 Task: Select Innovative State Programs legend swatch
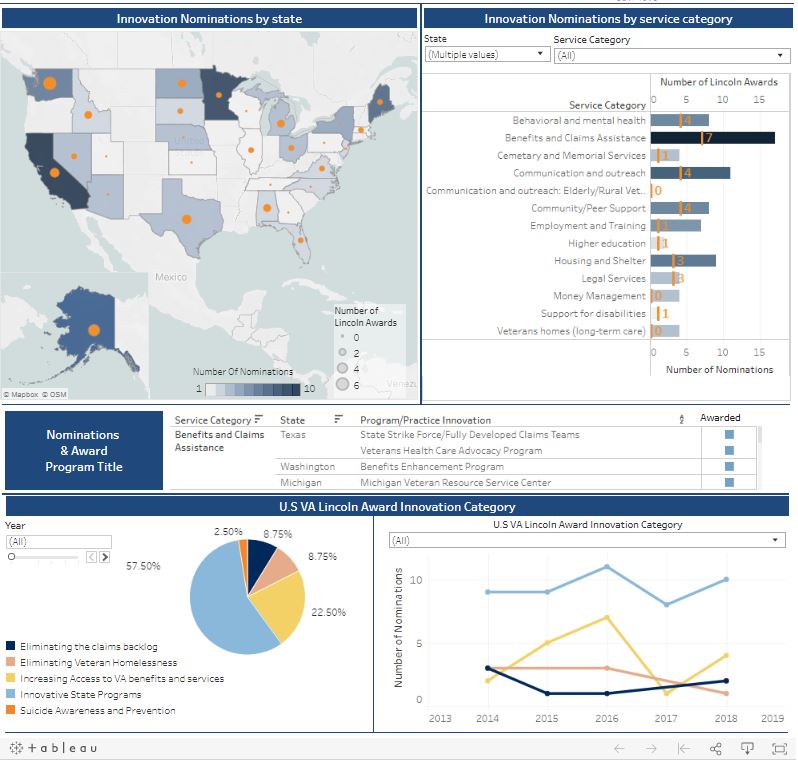click(10, 694)
